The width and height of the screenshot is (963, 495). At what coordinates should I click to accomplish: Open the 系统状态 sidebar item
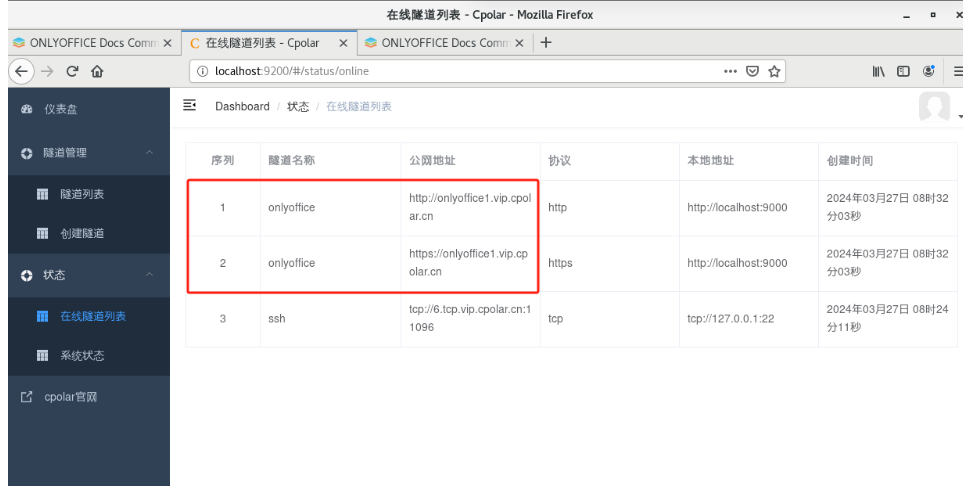(82, 356)
